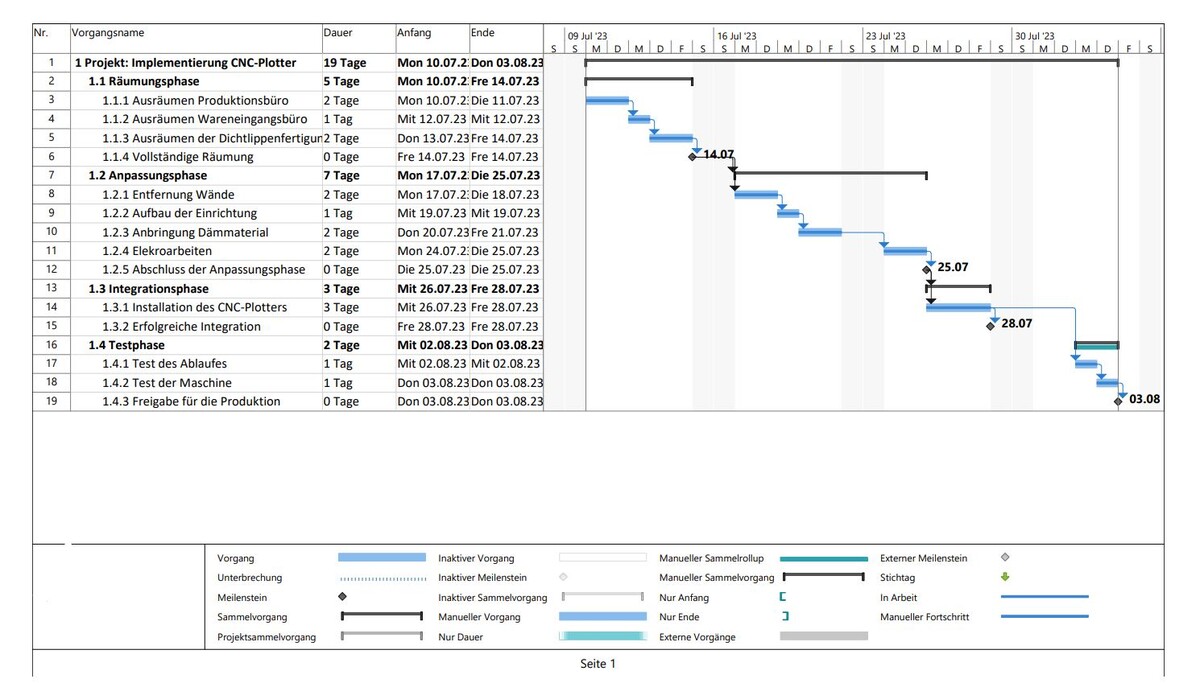The image size is (1200, 683).
Task: Click the Vorgangsname column header
Action: tap(108, 33)
